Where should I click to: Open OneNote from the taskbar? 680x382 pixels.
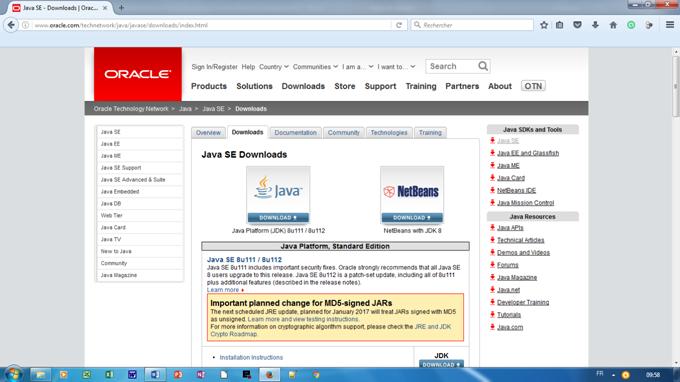[200, 375]
